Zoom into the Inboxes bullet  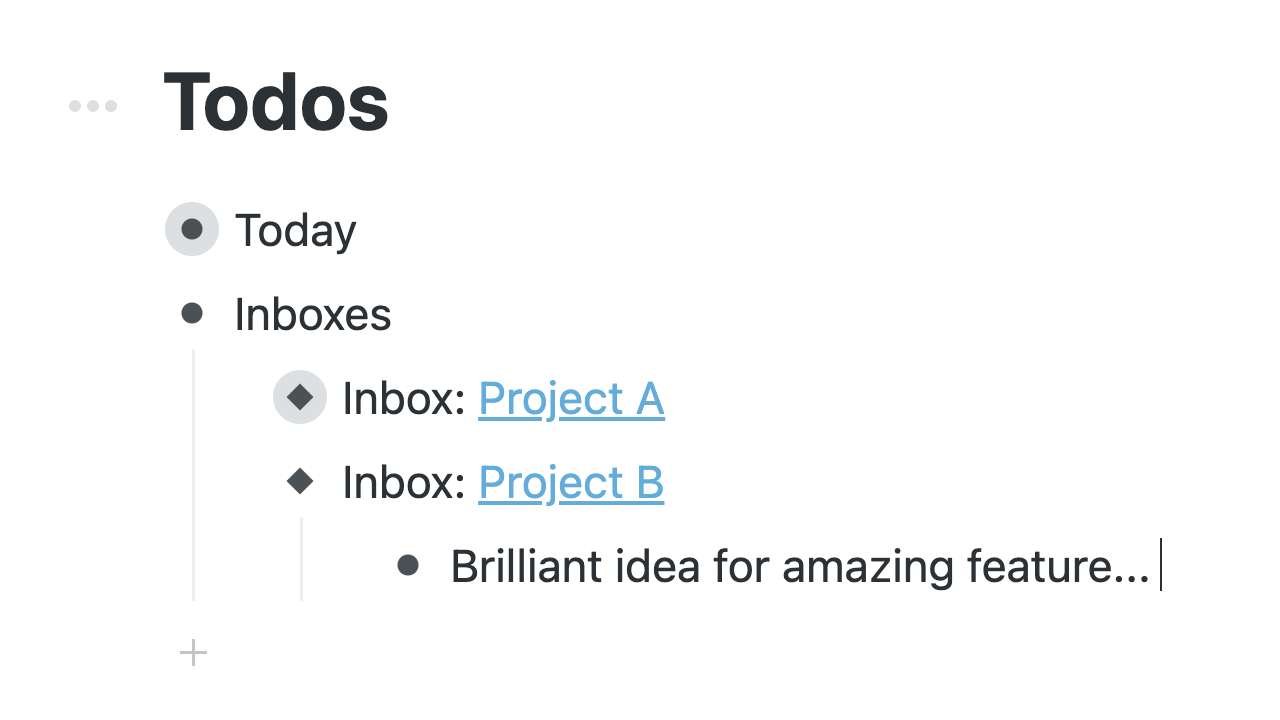point(192,314)
